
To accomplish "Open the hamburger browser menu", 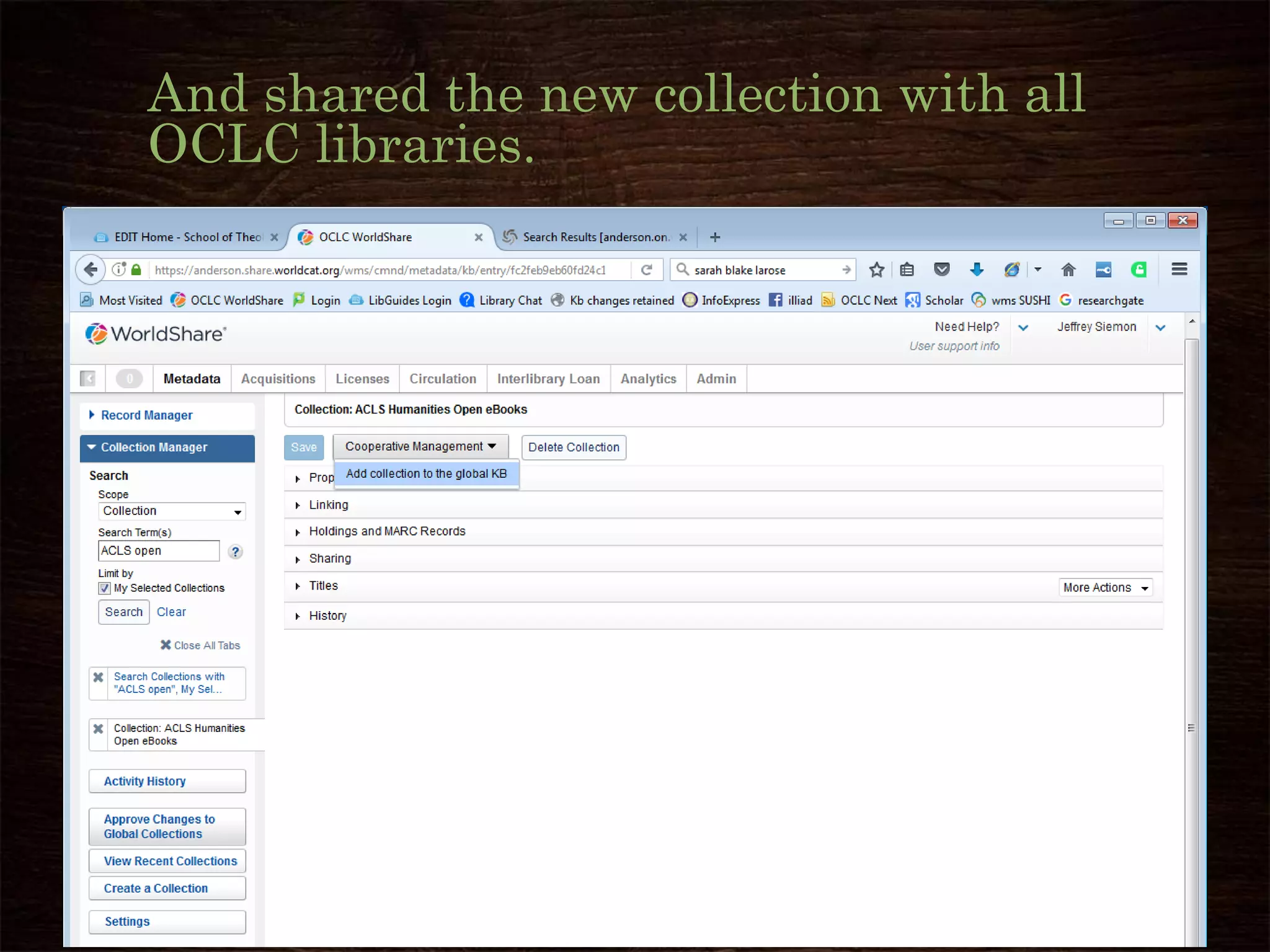I will pyautogui.click(x=1179, y=269).
